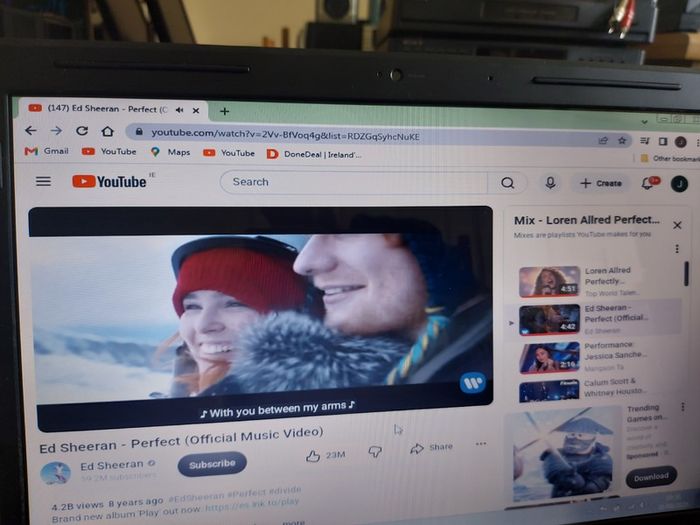This screenshot has width=700, height=525.
Task: Click into the YouTube Search field
Action: pos(354,182)
